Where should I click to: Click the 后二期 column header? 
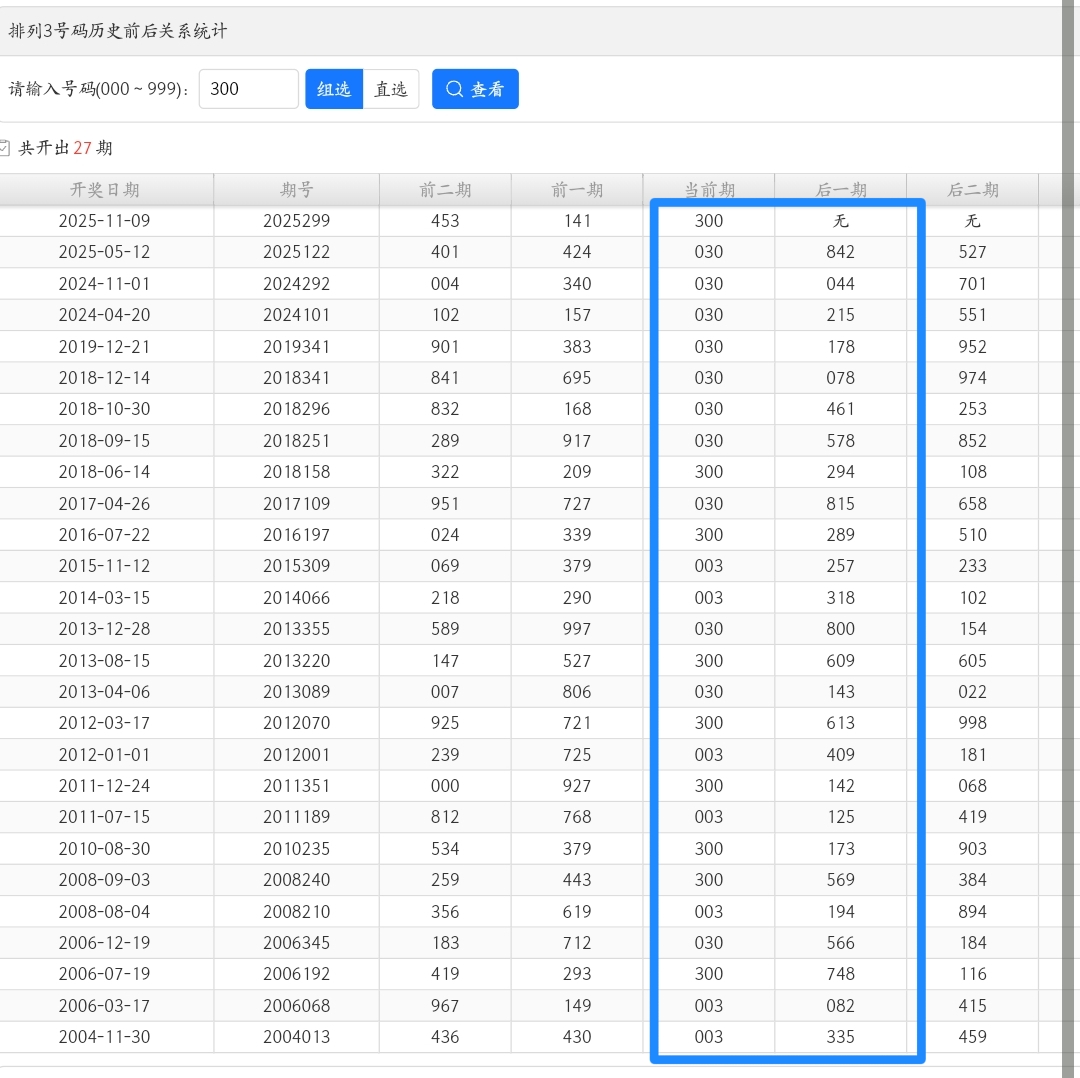pos(972,190)
